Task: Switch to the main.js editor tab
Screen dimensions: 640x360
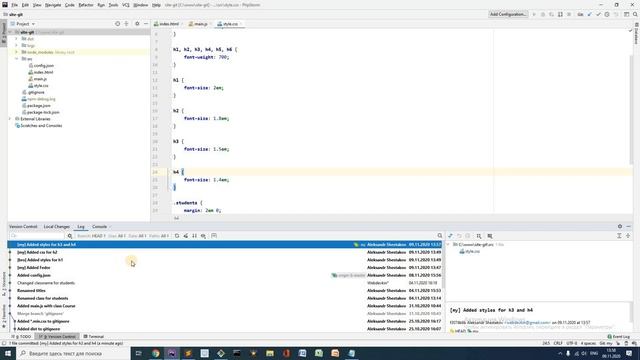Action: point(200,24)
